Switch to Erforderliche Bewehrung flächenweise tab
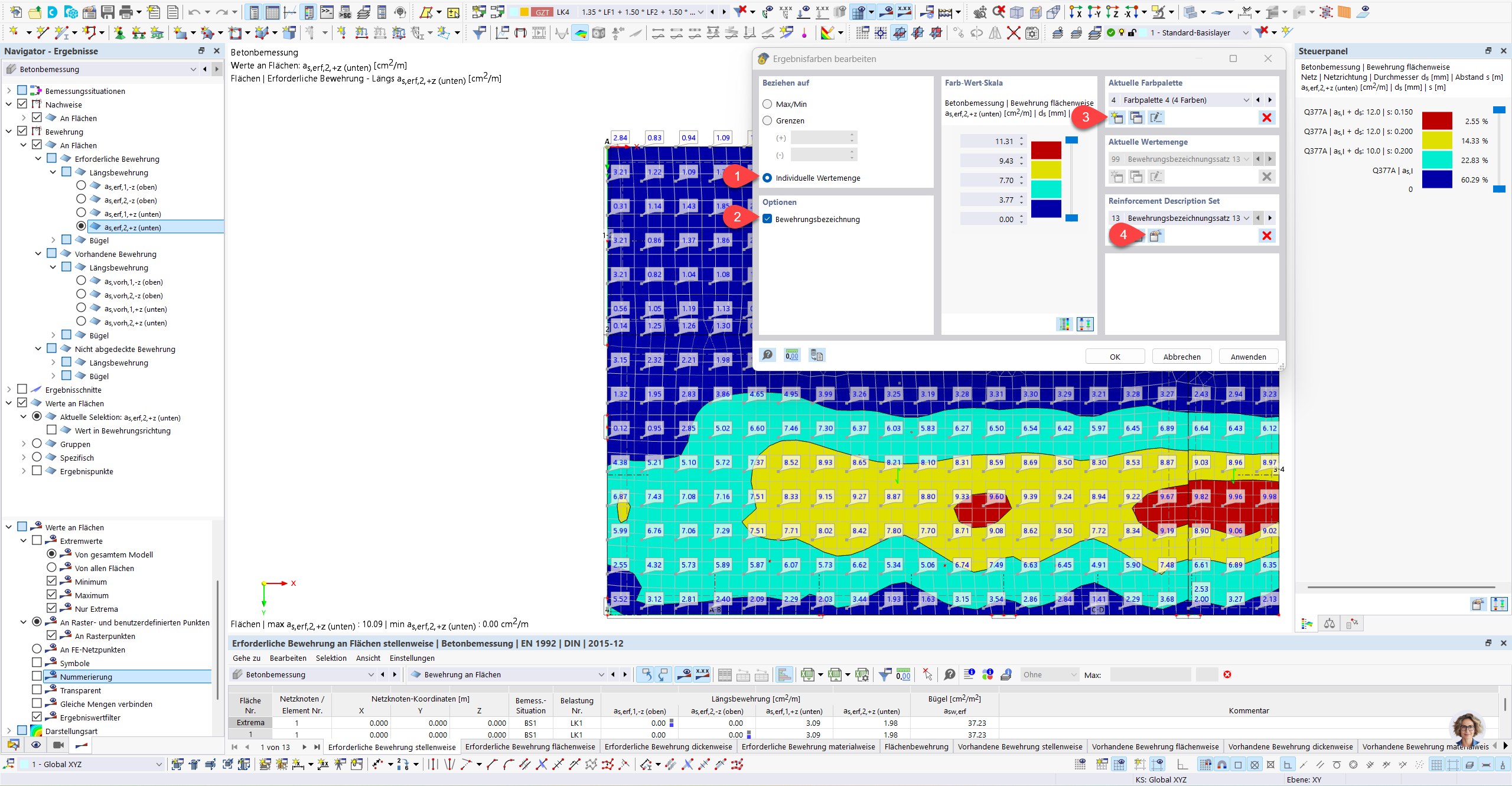This screenshot has height=786, width=1512. [x=530, y=746]
